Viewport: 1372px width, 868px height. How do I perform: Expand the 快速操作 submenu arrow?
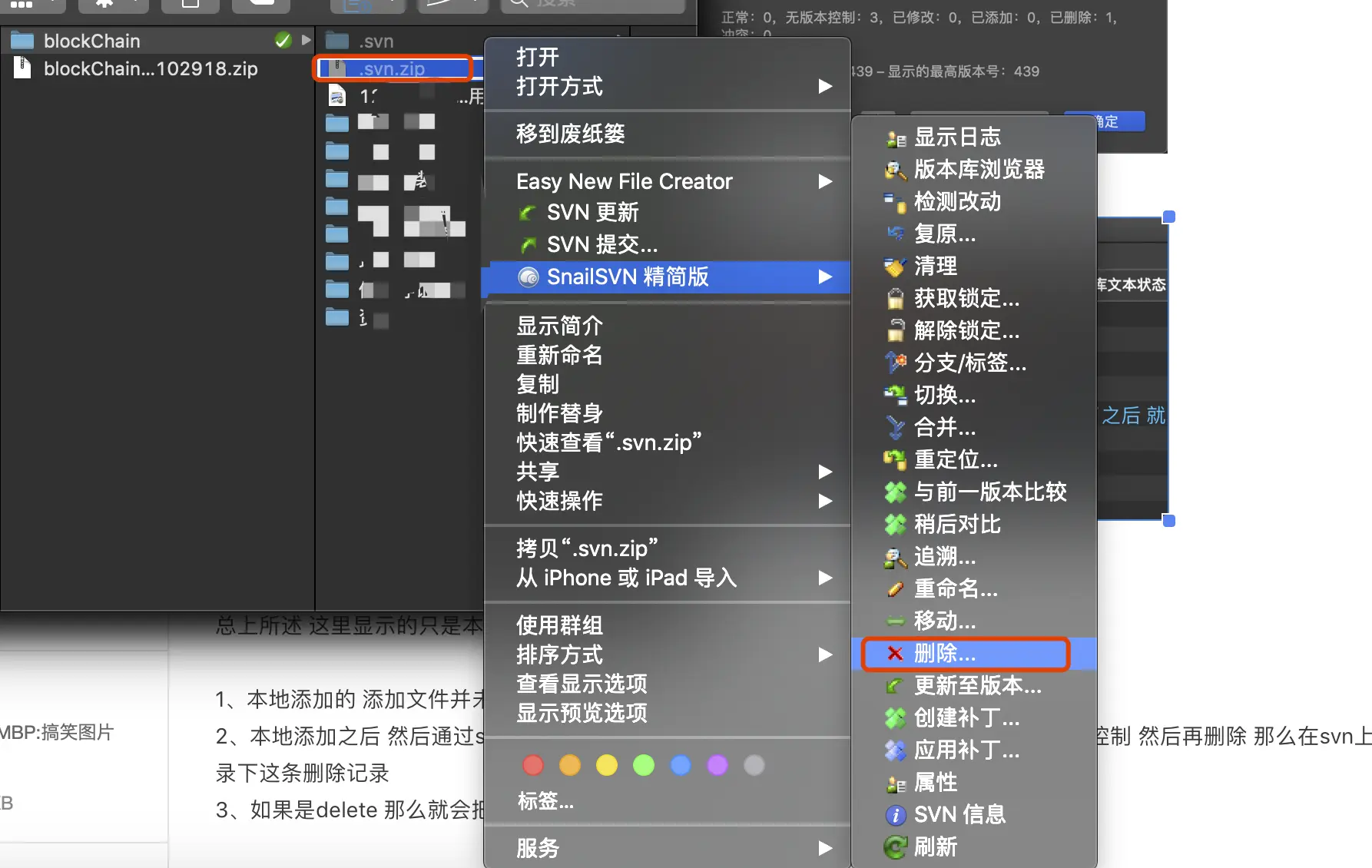(826, 501)
